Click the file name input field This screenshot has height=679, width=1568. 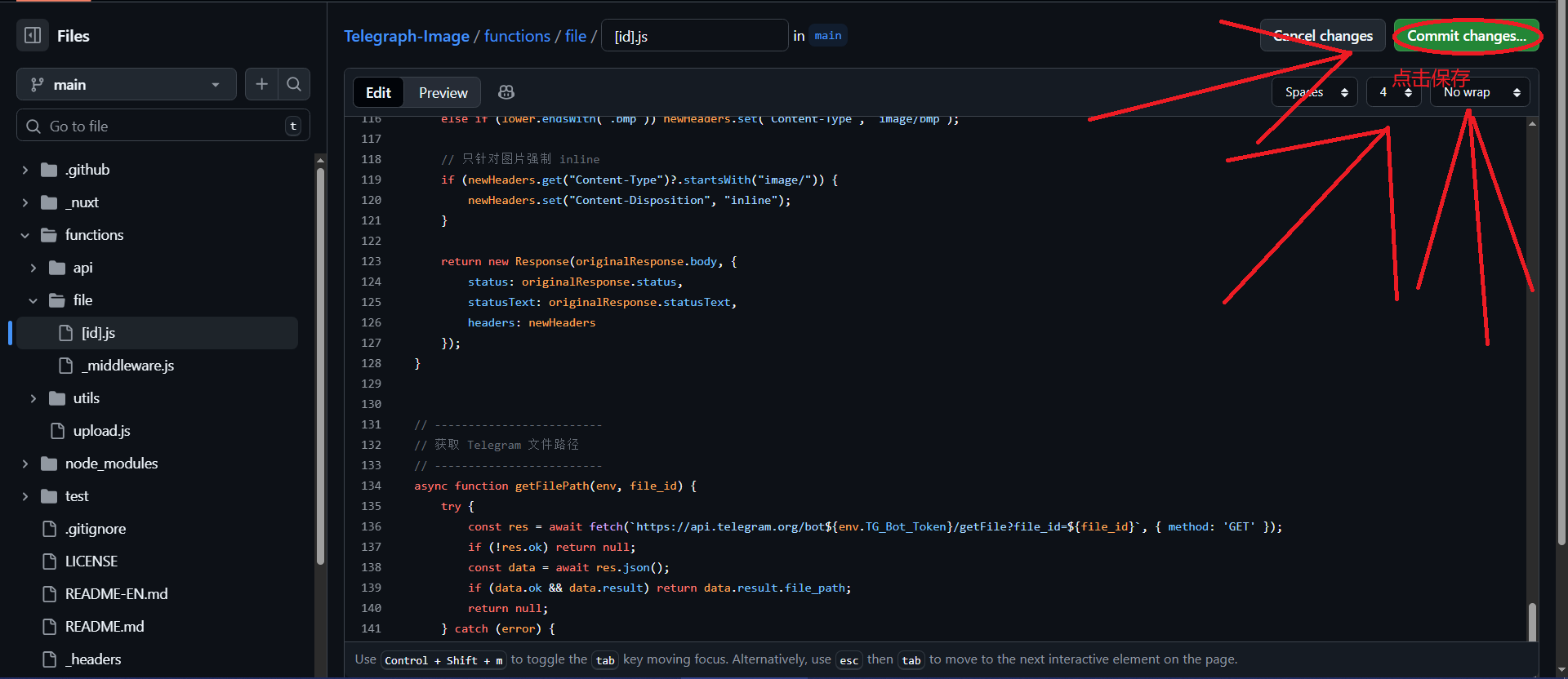coord(694,36)
